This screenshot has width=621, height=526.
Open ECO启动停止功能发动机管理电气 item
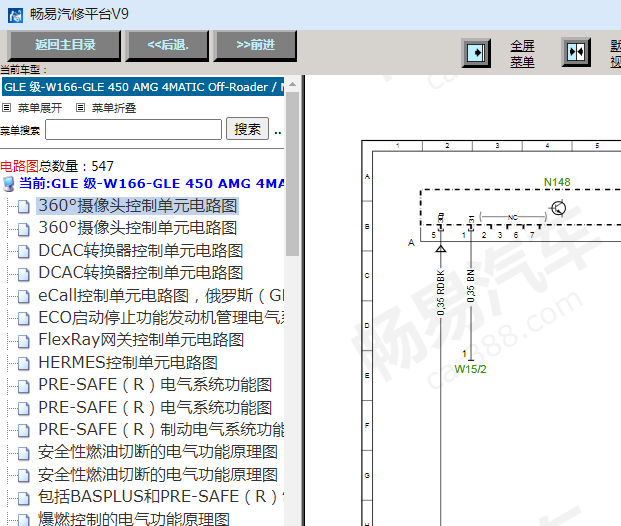pos(161,318)
